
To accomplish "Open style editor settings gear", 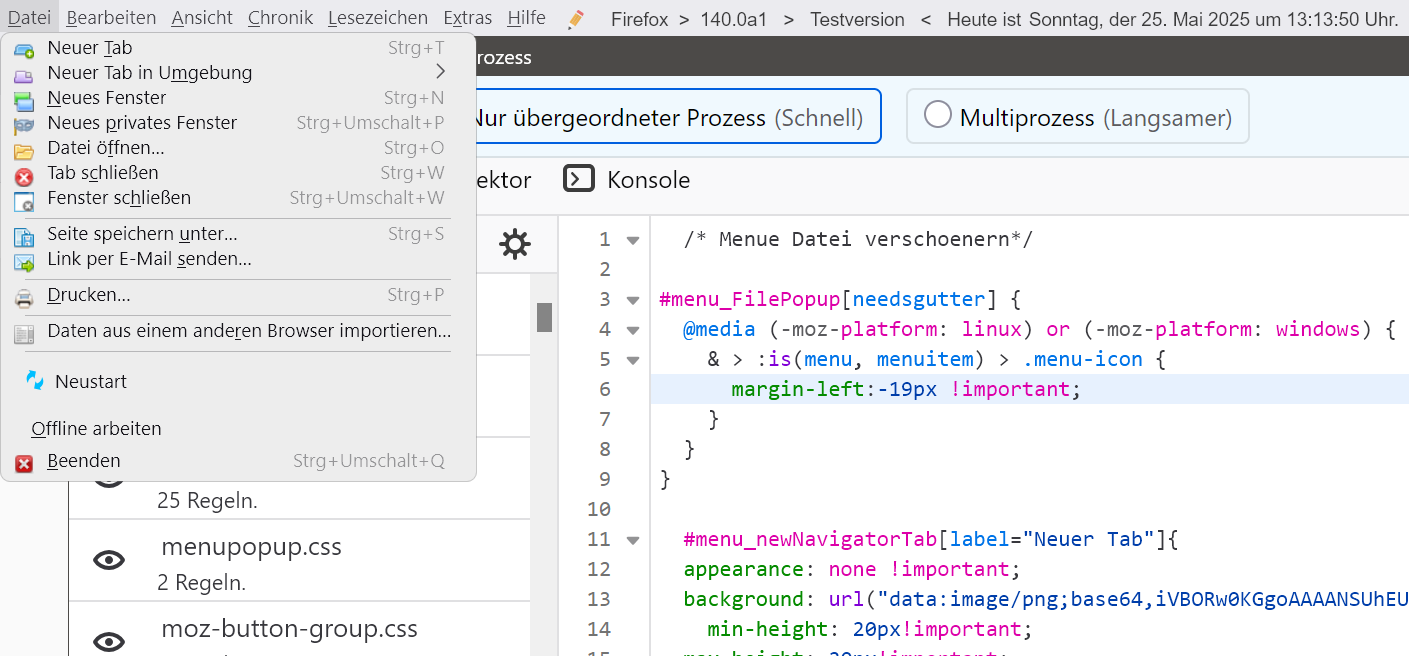I will [x=515, y=244].
